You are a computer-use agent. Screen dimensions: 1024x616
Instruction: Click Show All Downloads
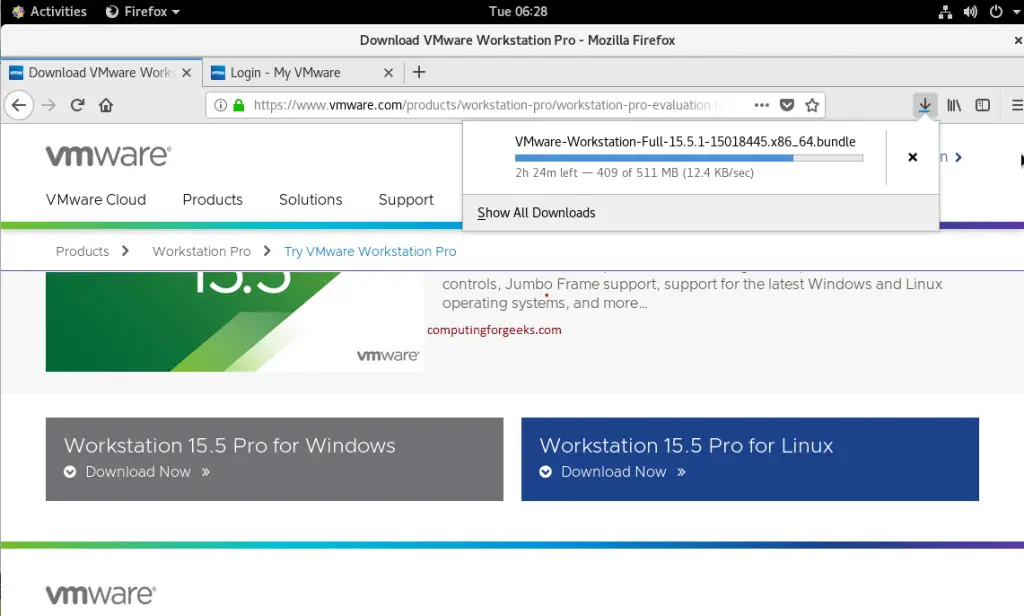click(x=536, y=213)
